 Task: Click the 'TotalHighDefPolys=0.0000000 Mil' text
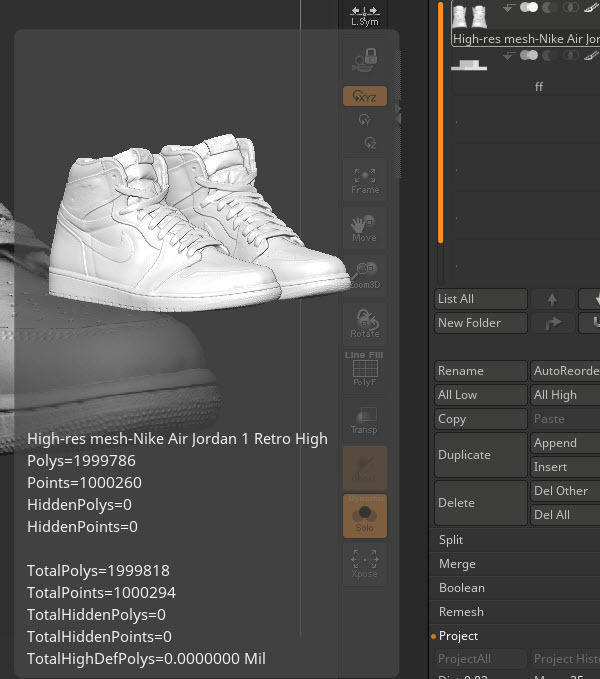click(146, 659)
